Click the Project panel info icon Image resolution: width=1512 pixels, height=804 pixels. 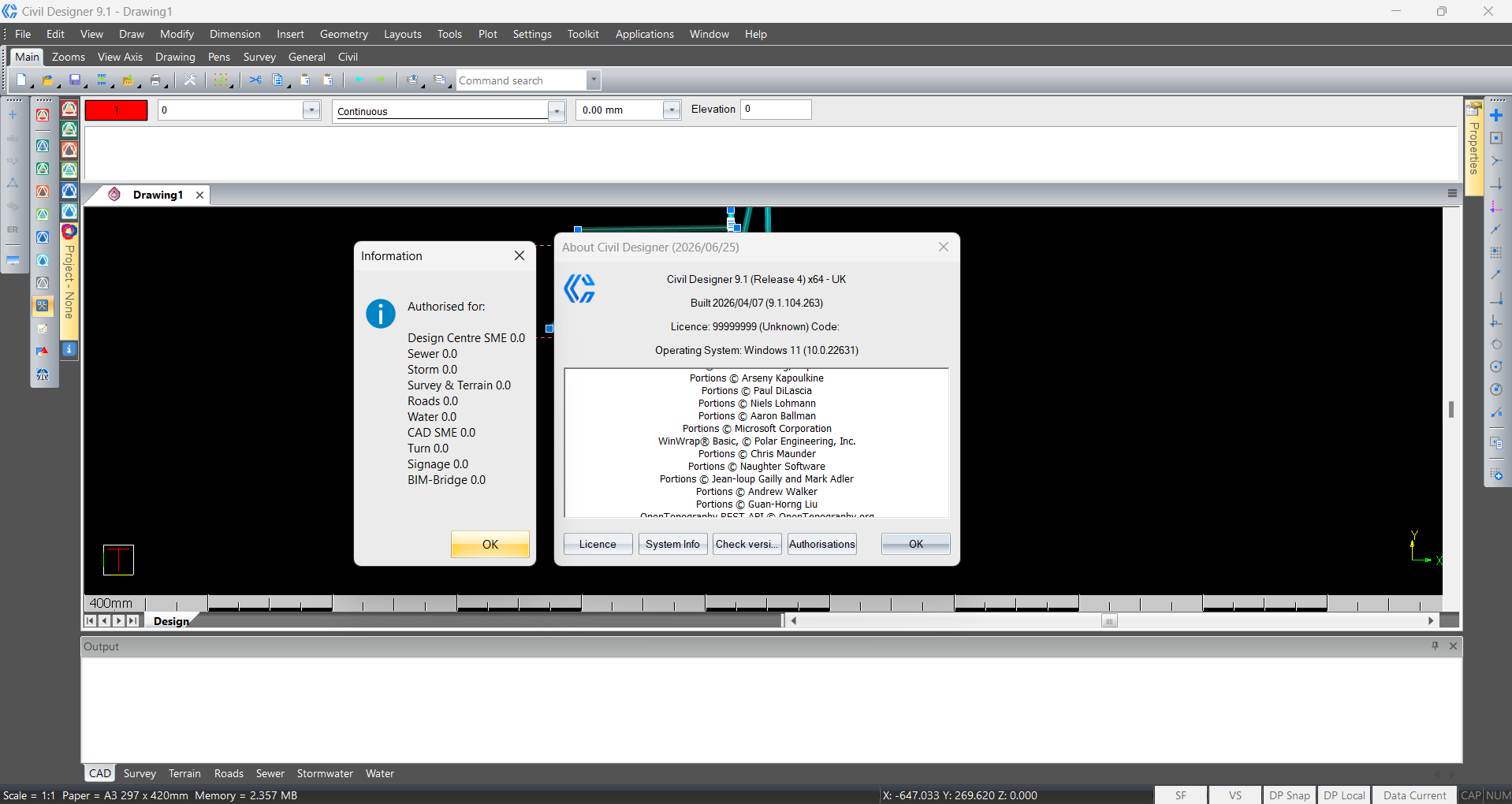pyautogui.click(x=69, y=348)
